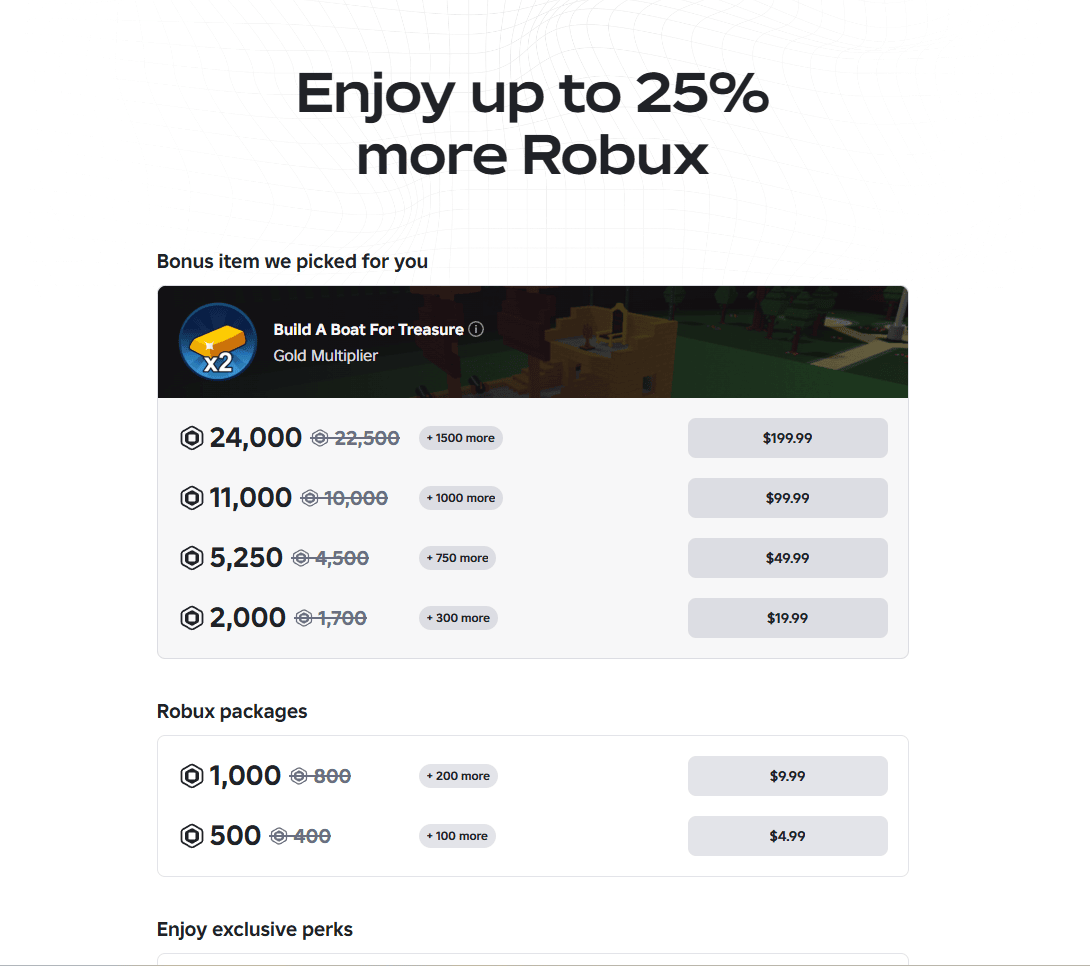Image resolution: width=1090 pixels, height=966 pixels.
Task: Click the '+ 1500 more' bonus badge
Action: tap(460, 438)
